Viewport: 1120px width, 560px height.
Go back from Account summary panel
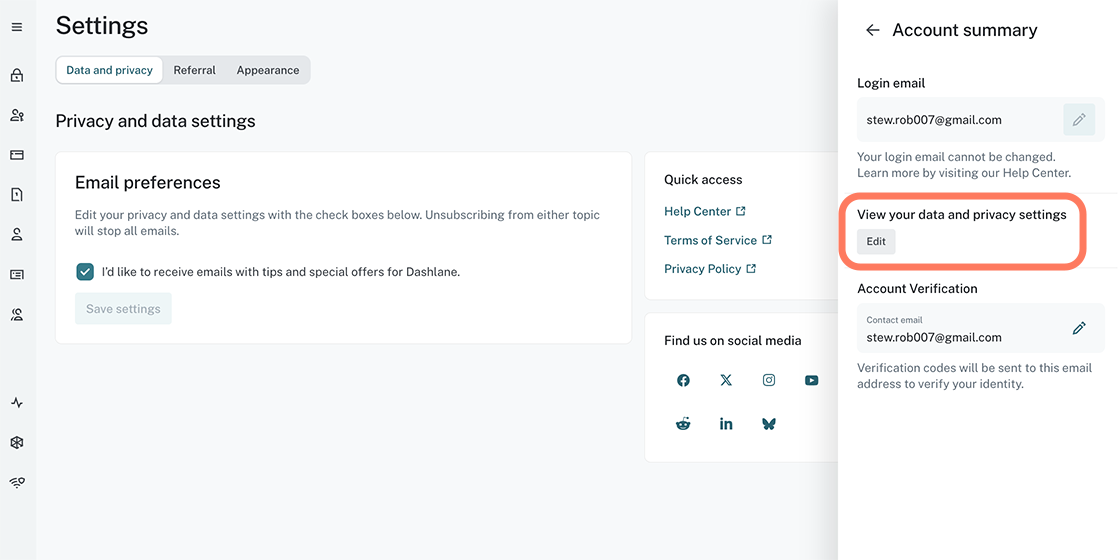click(x=872, y=30)
